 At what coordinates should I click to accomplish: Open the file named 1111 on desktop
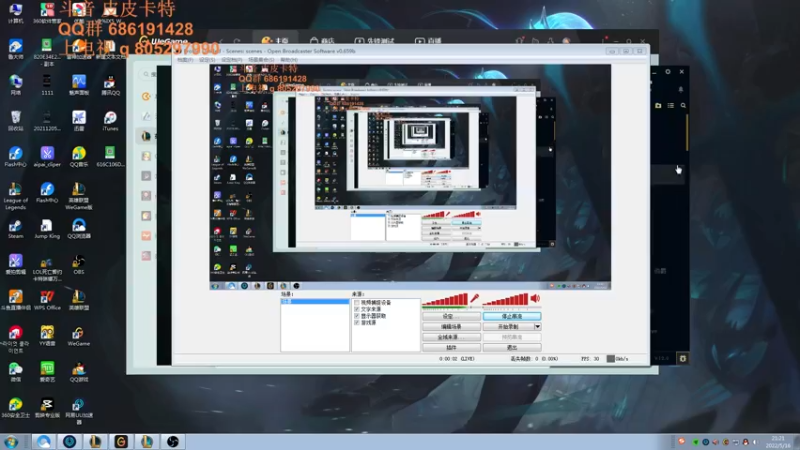point(47,86)
